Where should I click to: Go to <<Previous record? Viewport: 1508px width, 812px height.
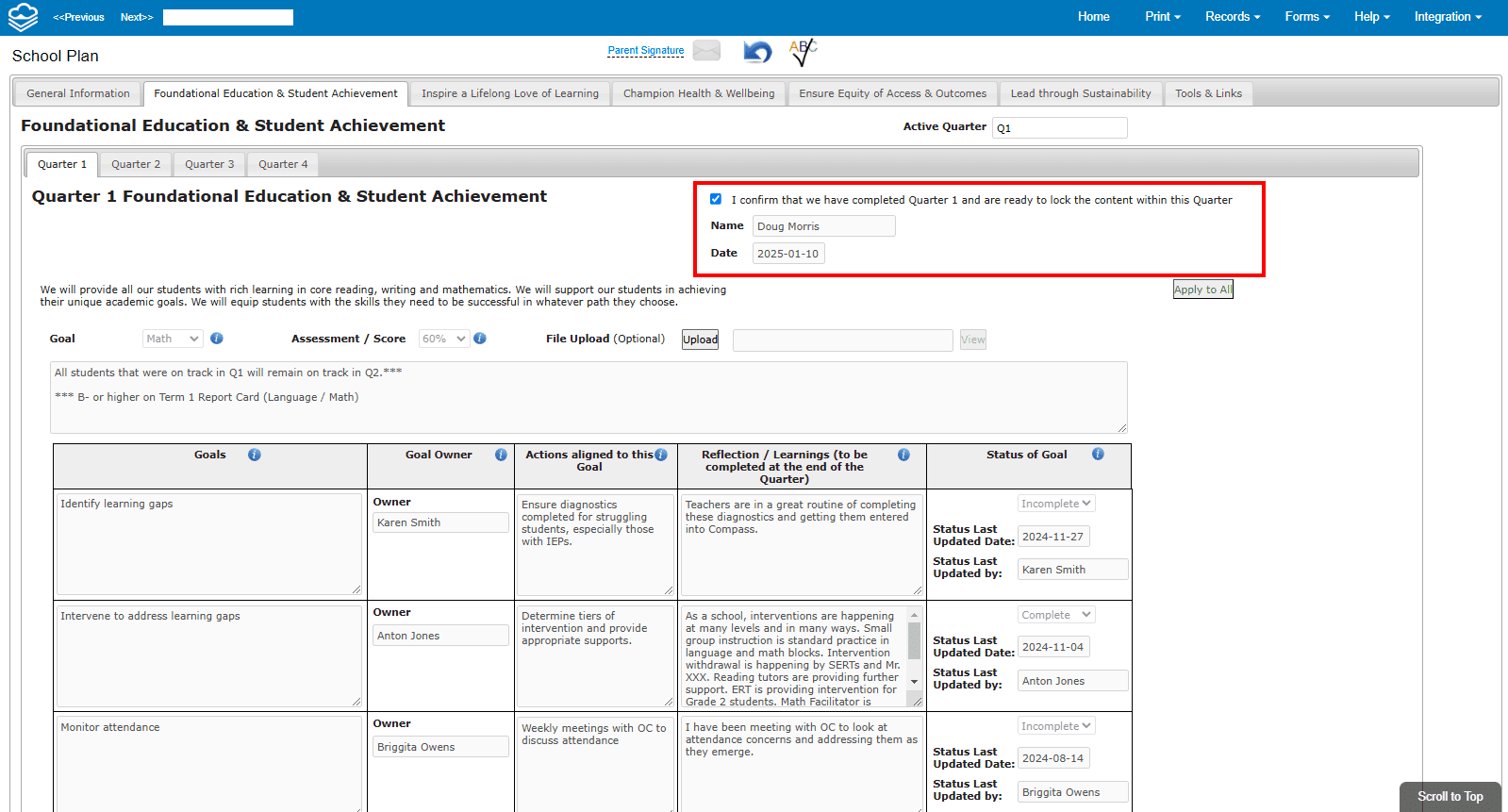[78, 17]
